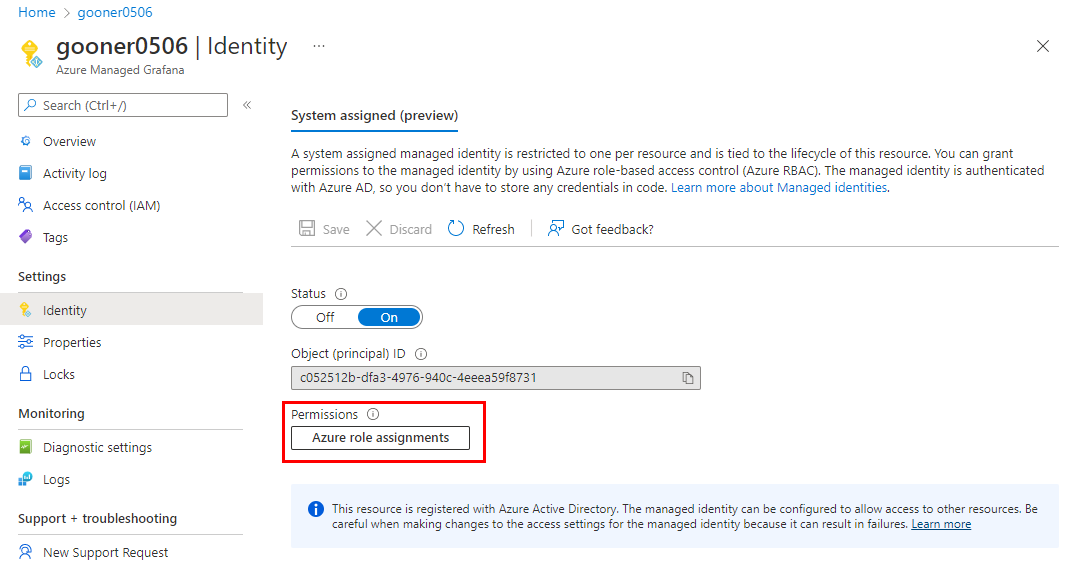1070x586 pixels.
Task: Click the blue info icon in banner
Action: pyautogui.click(x=316, y=509)
